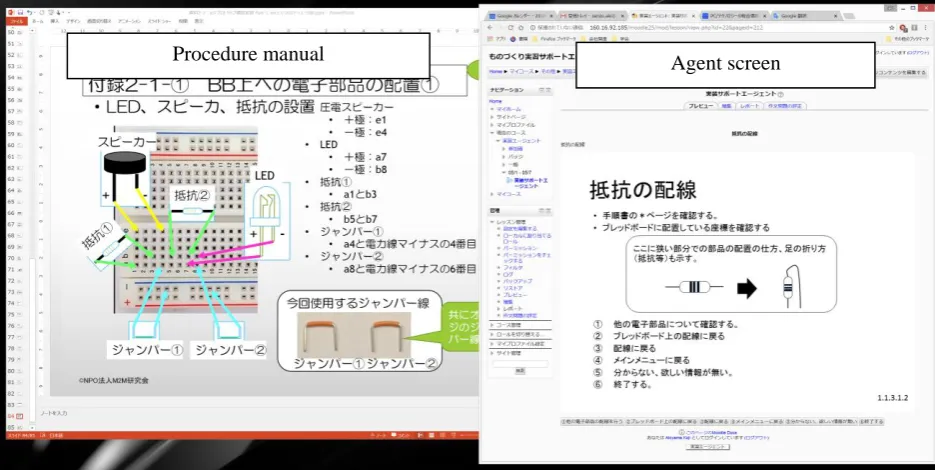The height and width of the screenshot is (470, 935).
Task: Open the その他のブックマーク folder
Action: pos(907,39)
